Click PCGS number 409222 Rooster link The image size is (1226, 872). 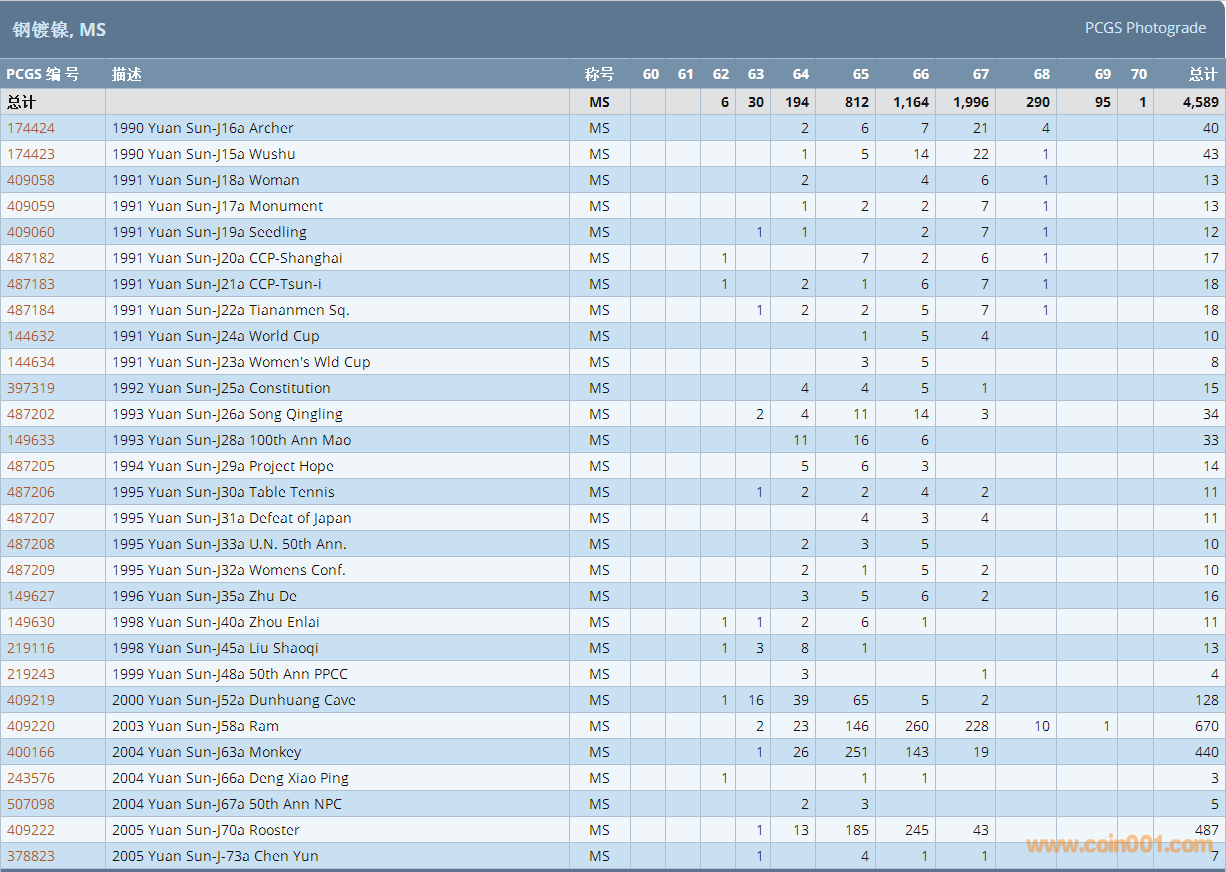31,830
